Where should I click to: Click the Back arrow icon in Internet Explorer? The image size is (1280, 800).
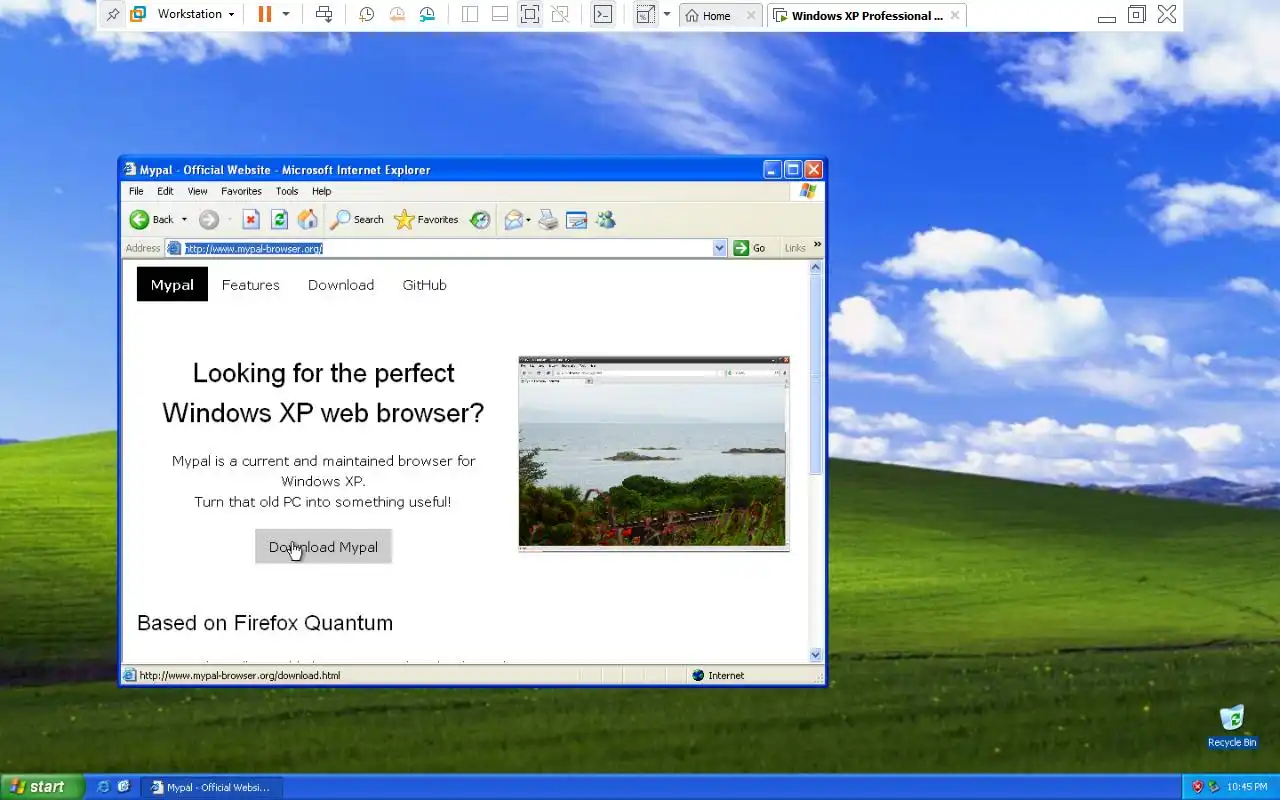click(x=139, y=220)
